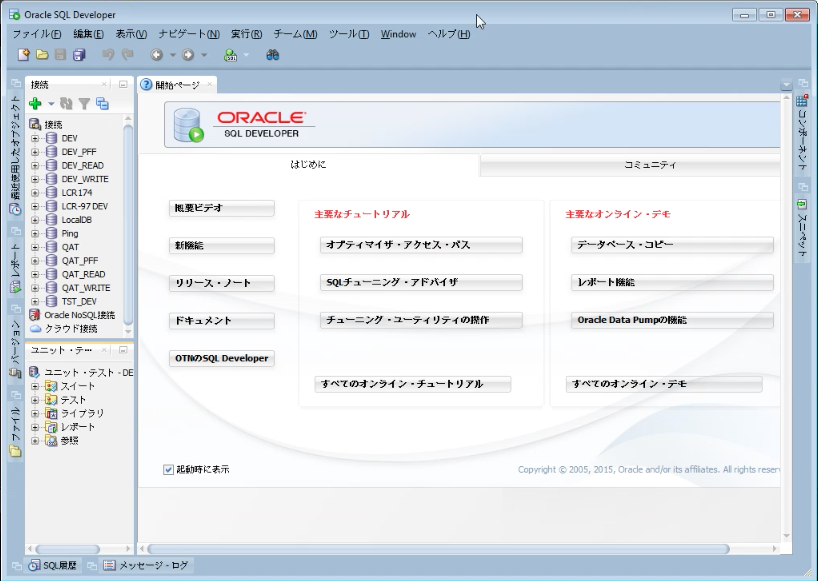Open the バージョン vertical side panel

(16, 348)
